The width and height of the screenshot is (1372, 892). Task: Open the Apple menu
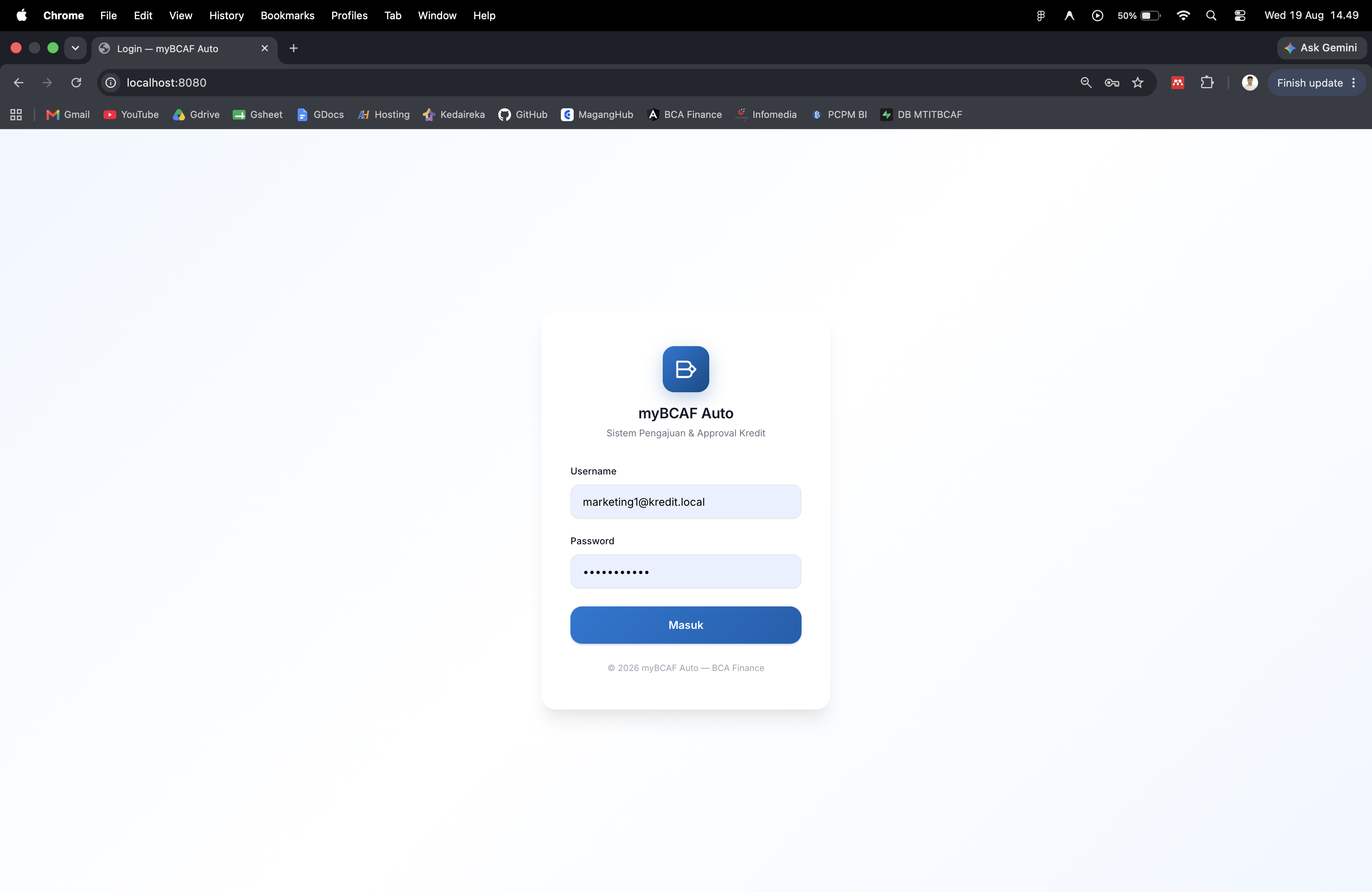point(21,16)
